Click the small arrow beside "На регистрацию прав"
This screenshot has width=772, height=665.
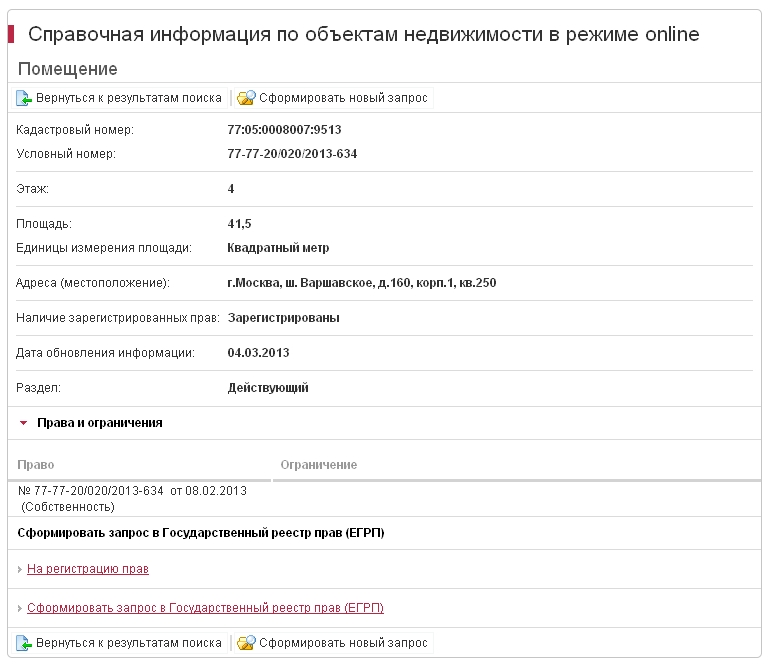click(x=20, y=570)
